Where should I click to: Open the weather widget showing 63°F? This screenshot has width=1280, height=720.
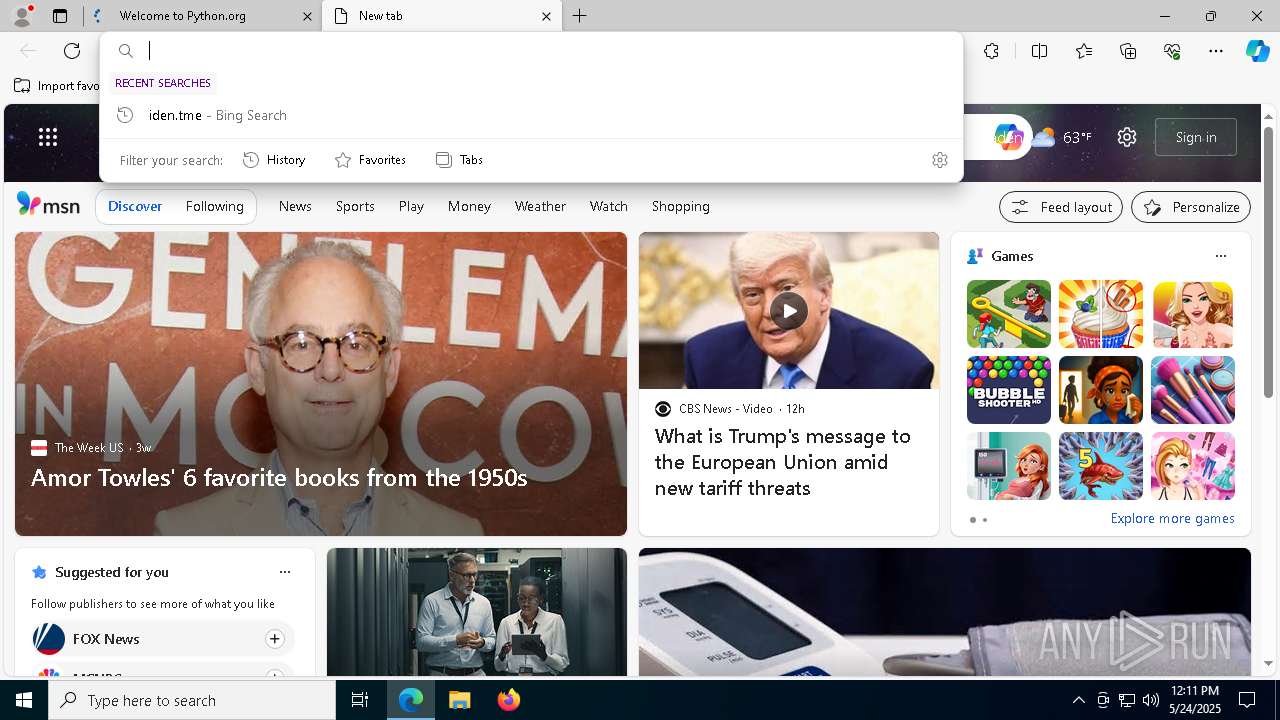coord(1062,137)
